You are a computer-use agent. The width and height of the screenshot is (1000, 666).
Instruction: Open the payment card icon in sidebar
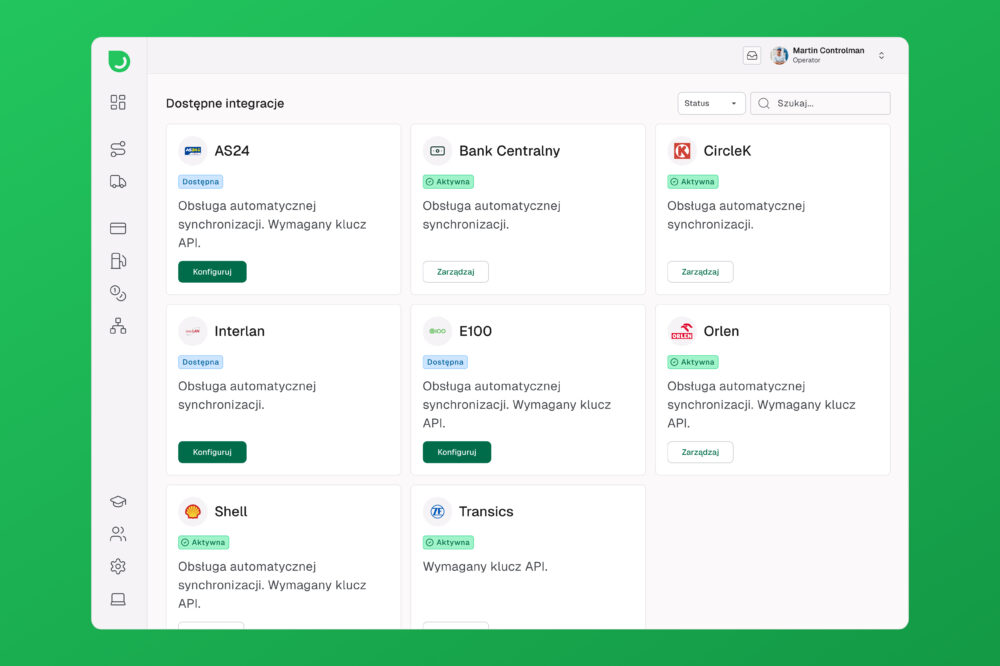pos(118,228)
